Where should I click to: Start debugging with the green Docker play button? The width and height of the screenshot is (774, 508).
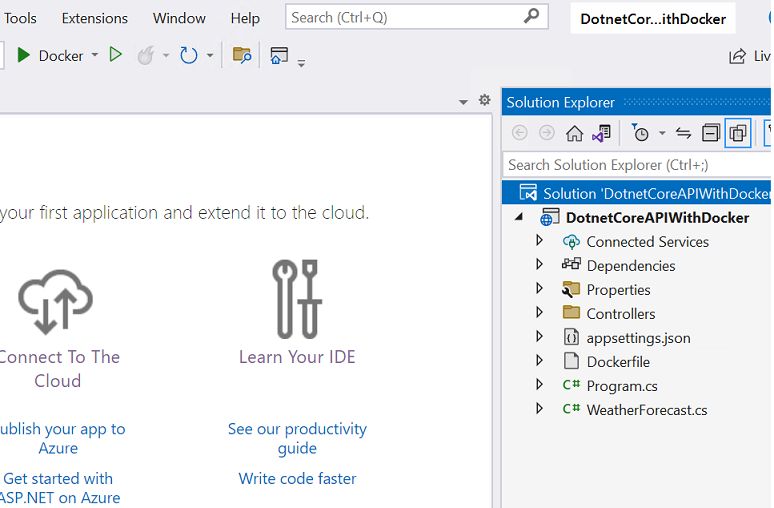[x=23, y=55]
